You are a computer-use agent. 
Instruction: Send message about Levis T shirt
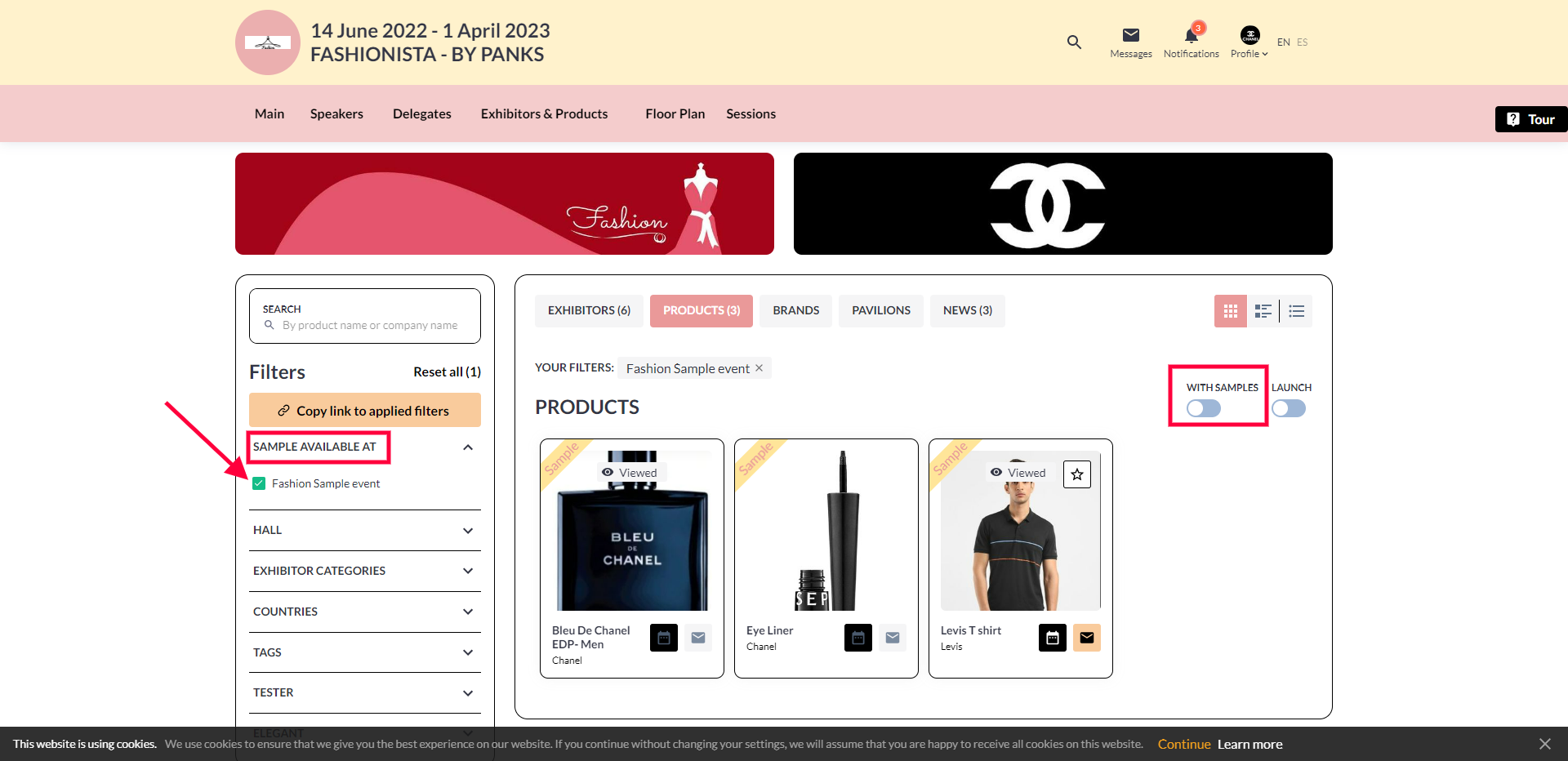tap(1086, 638)
